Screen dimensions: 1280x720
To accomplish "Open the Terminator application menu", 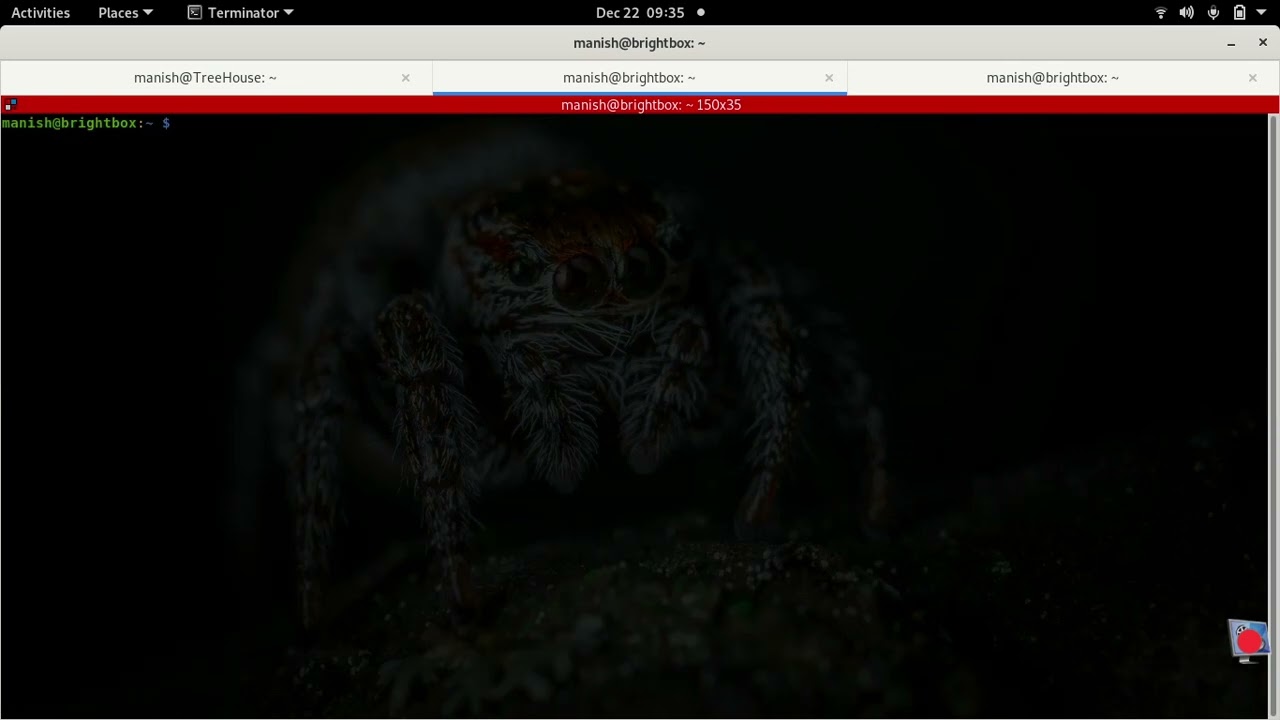I will coord(240,13).
